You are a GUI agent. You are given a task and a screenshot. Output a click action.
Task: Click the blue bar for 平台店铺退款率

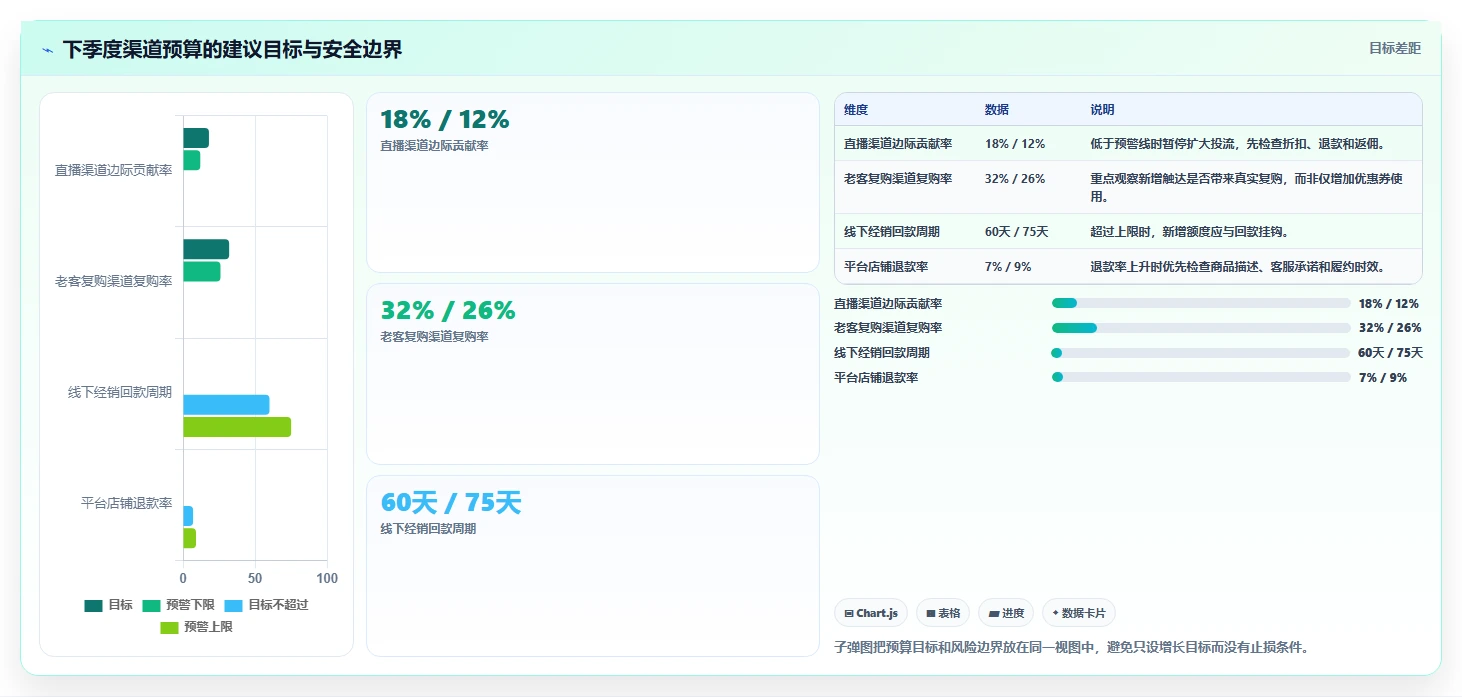coord(188,516)
